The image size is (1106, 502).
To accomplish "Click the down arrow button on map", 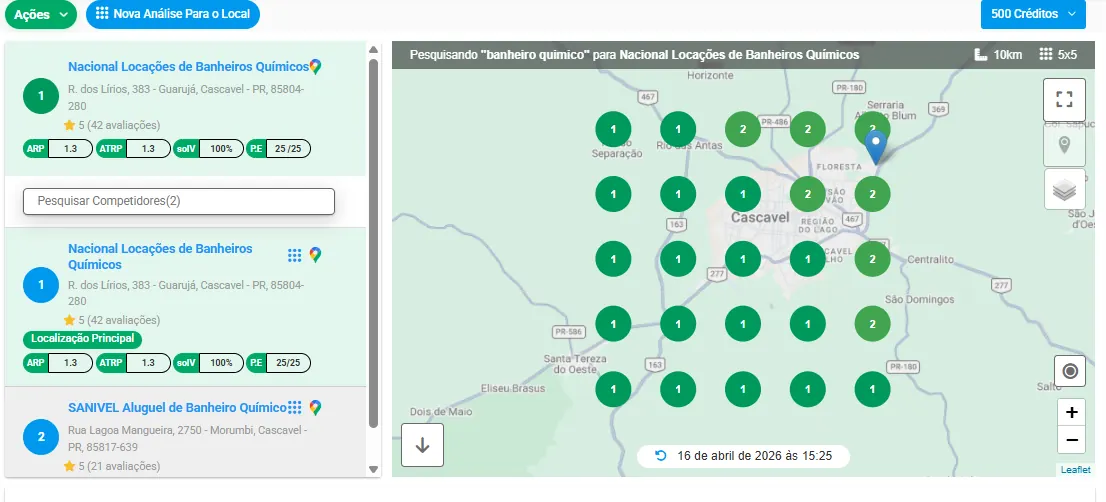I will [x=423, y=445].
